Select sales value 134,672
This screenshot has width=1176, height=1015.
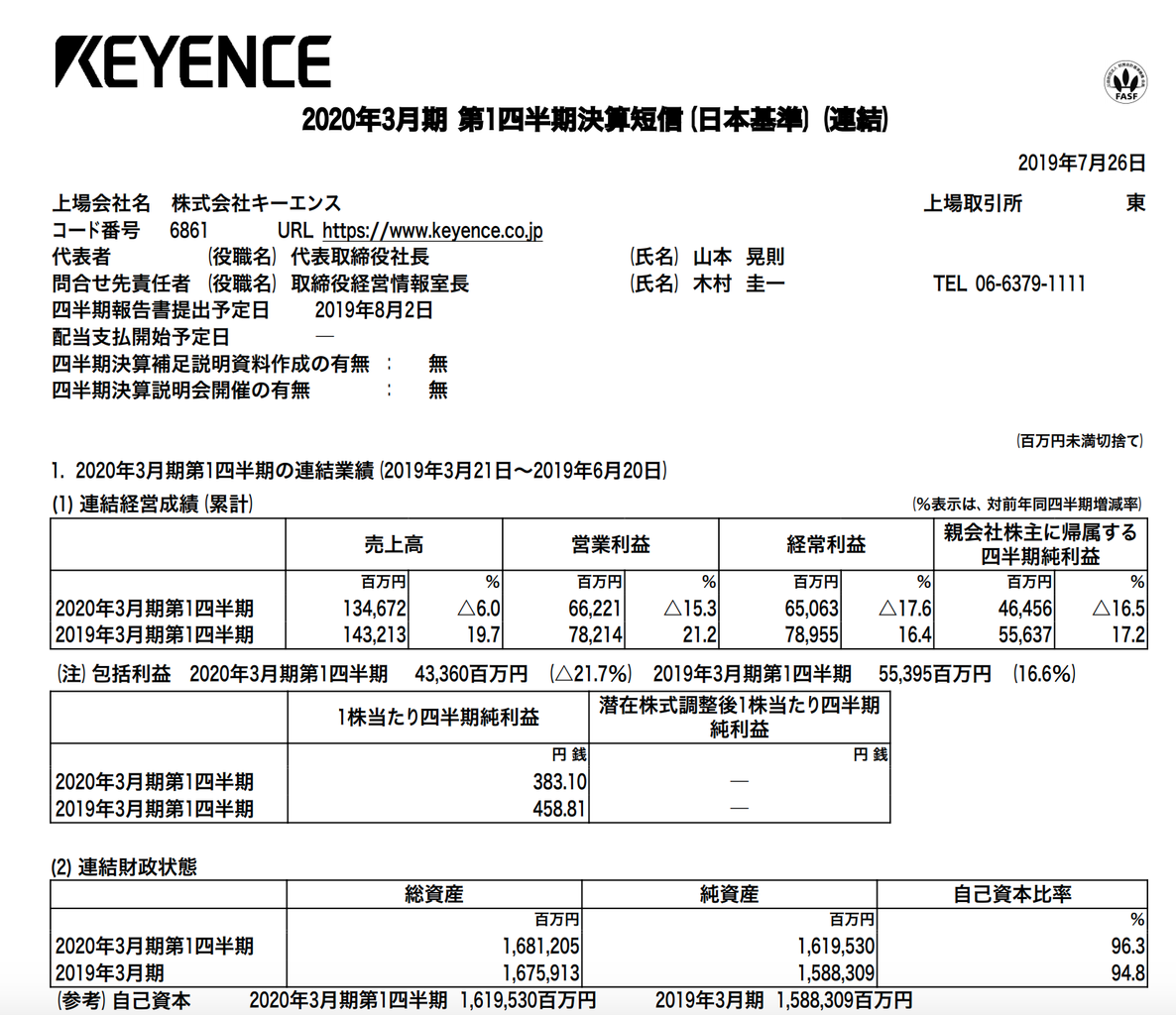coord(374,609)
